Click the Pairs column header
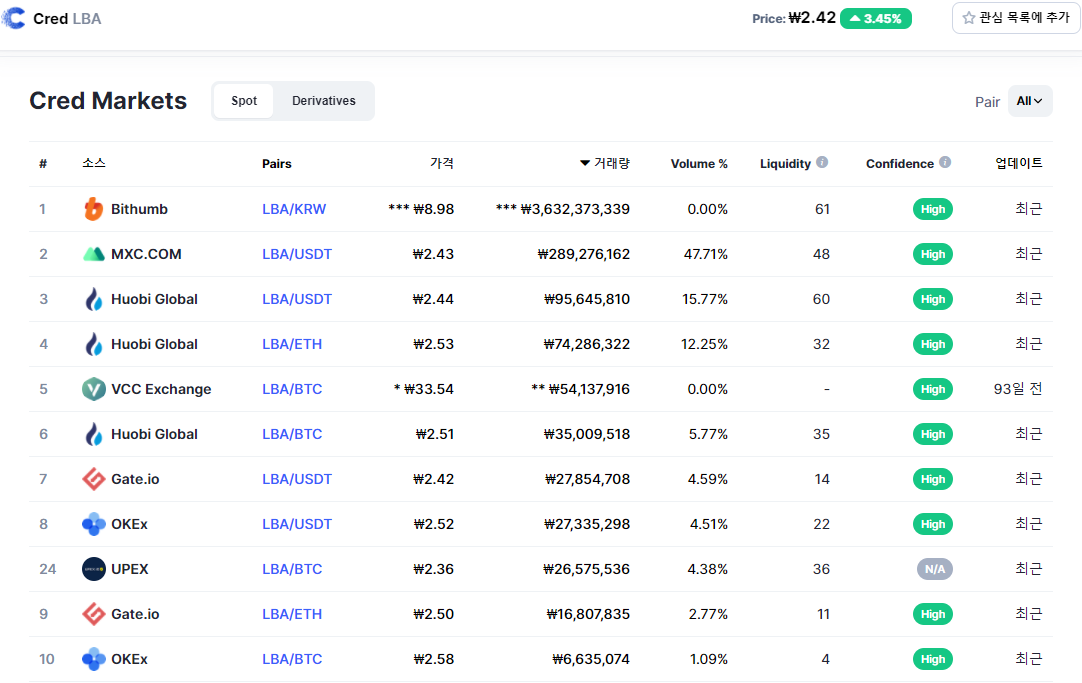 click(x=277, y=164)
